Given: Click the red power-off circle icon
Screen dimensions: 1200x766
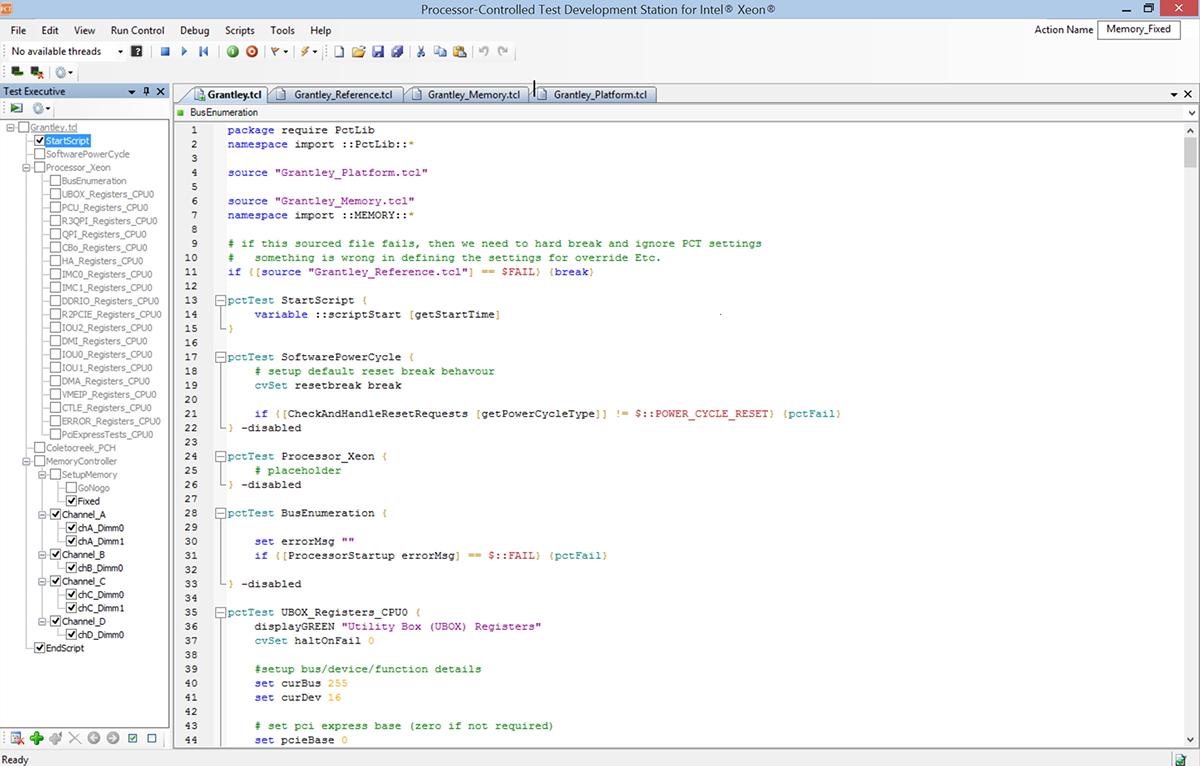Looking at the screenshot, I should [251, 51].
